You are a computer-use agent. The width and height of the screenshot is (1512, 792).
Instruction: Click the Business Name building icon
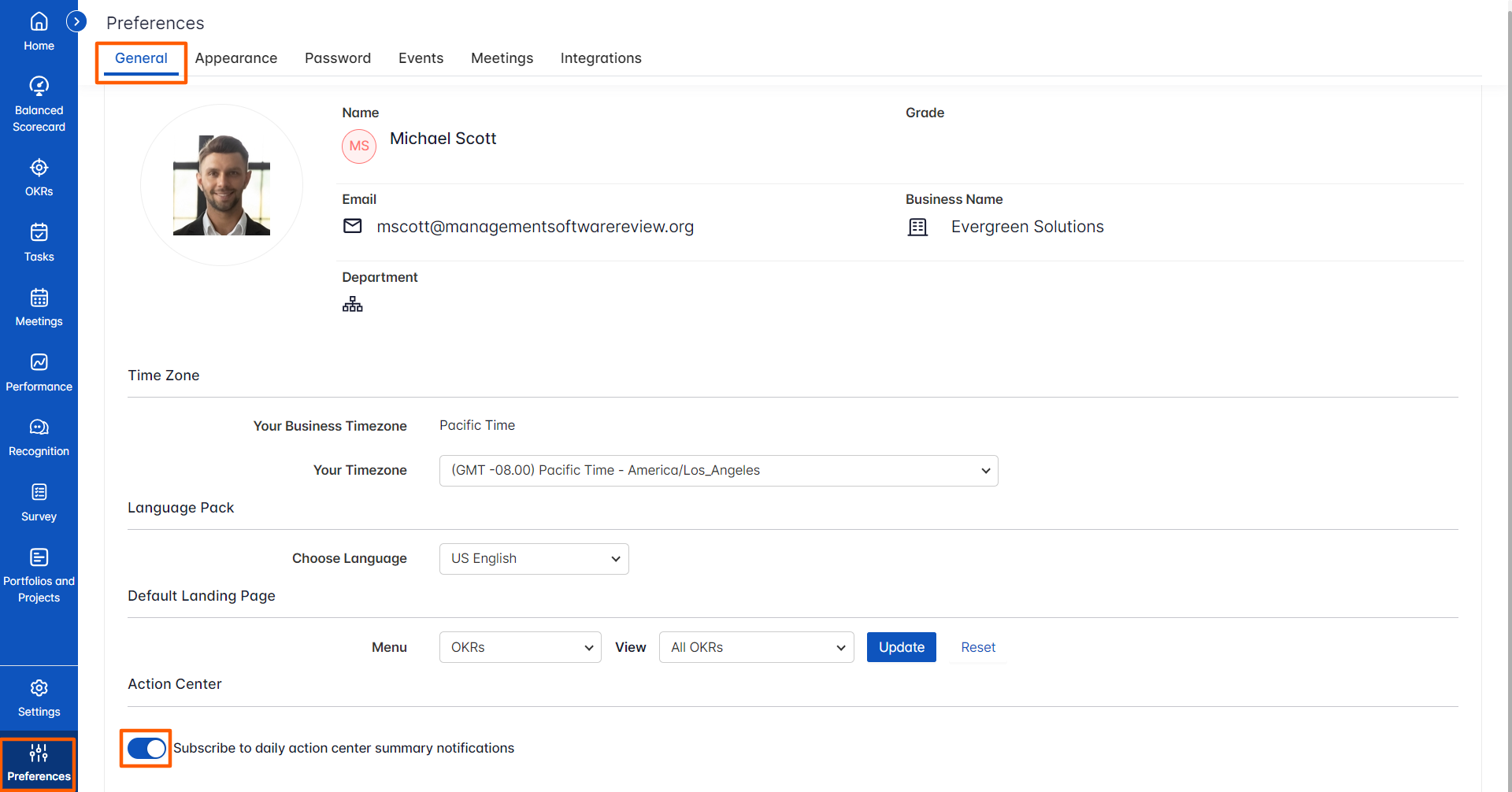[917, 228]
